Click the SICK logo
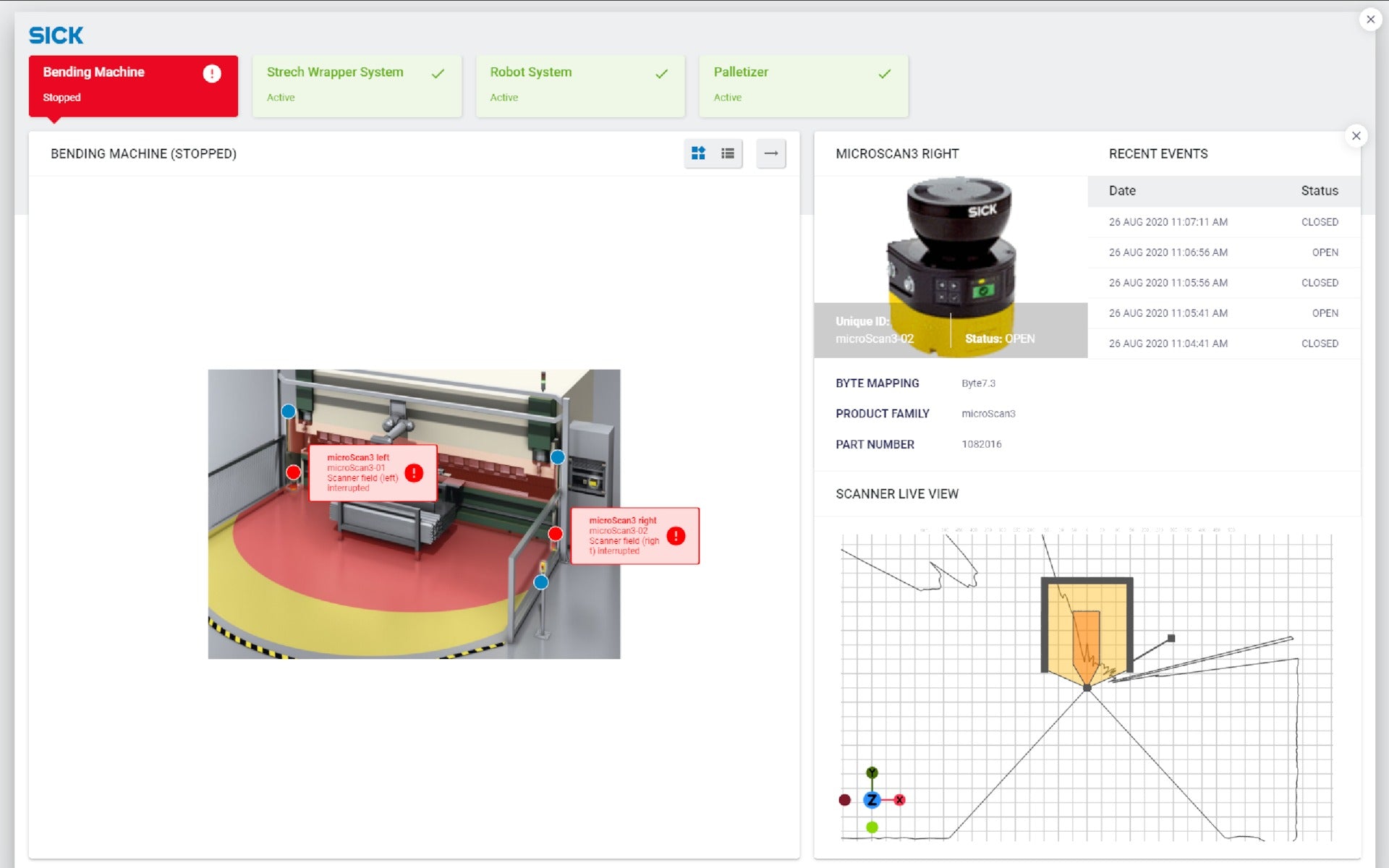The height and width of the screenshot is (868, 1389). point(56,35)
